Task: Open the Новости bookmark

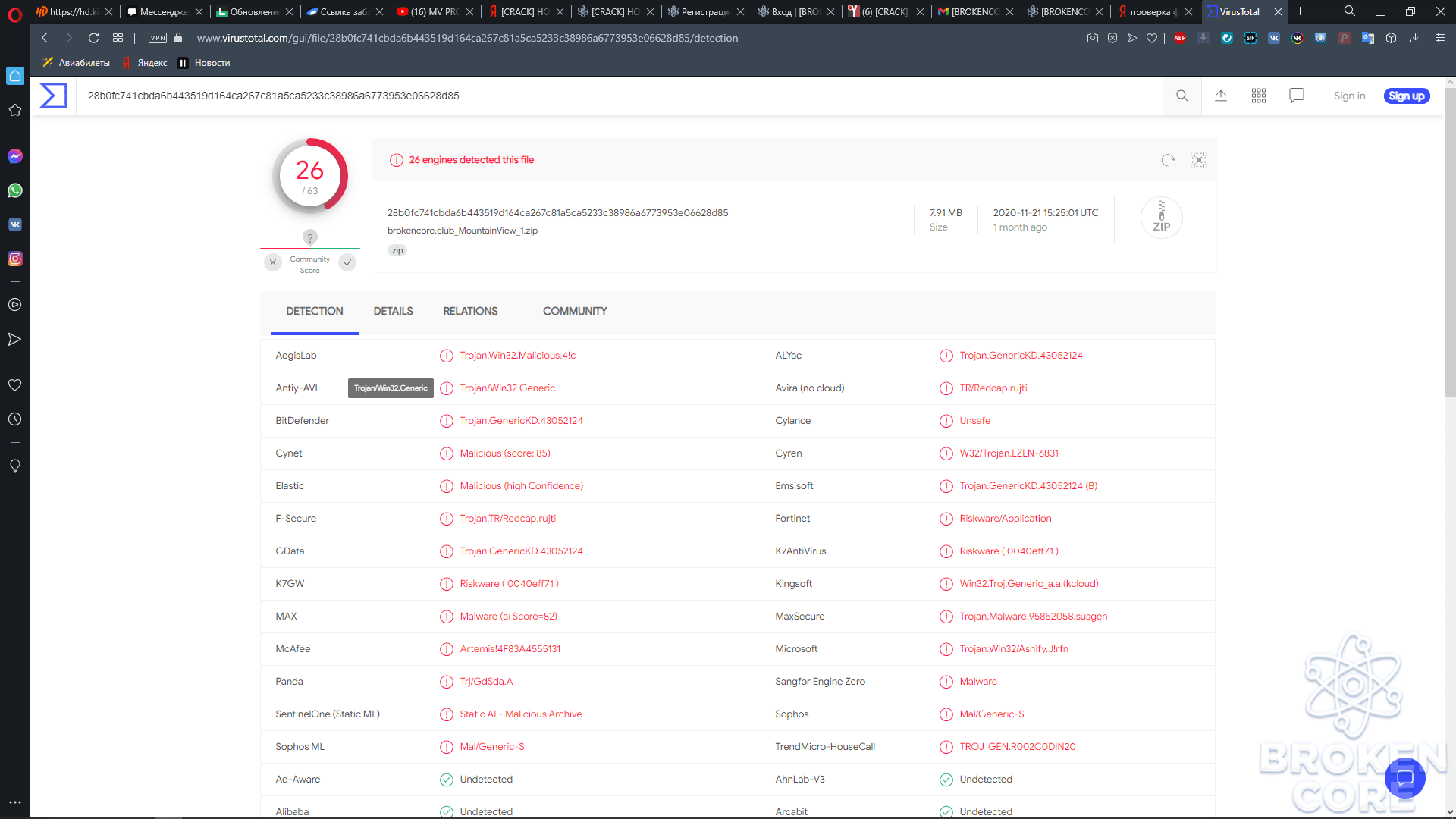Action: [x=203, y=63]
